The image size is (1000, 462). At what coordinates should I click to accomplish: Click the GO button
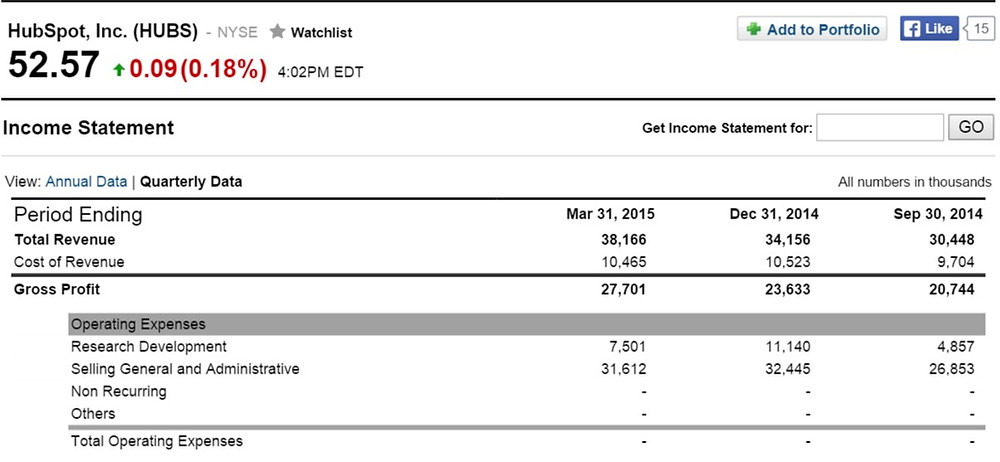(x=971, y=127)
